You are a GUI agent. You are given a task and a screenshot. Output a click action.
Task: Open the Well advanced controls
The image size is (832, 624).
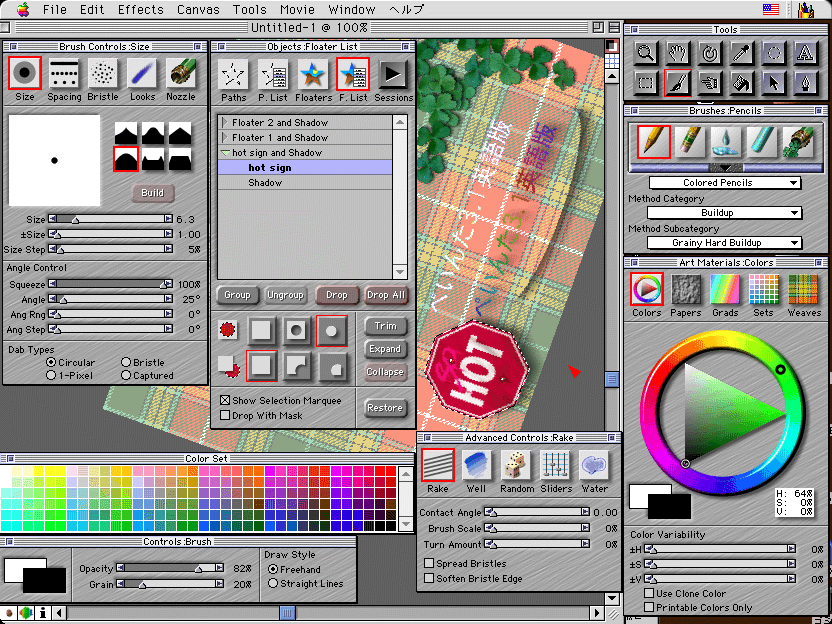tap(476, 471)
